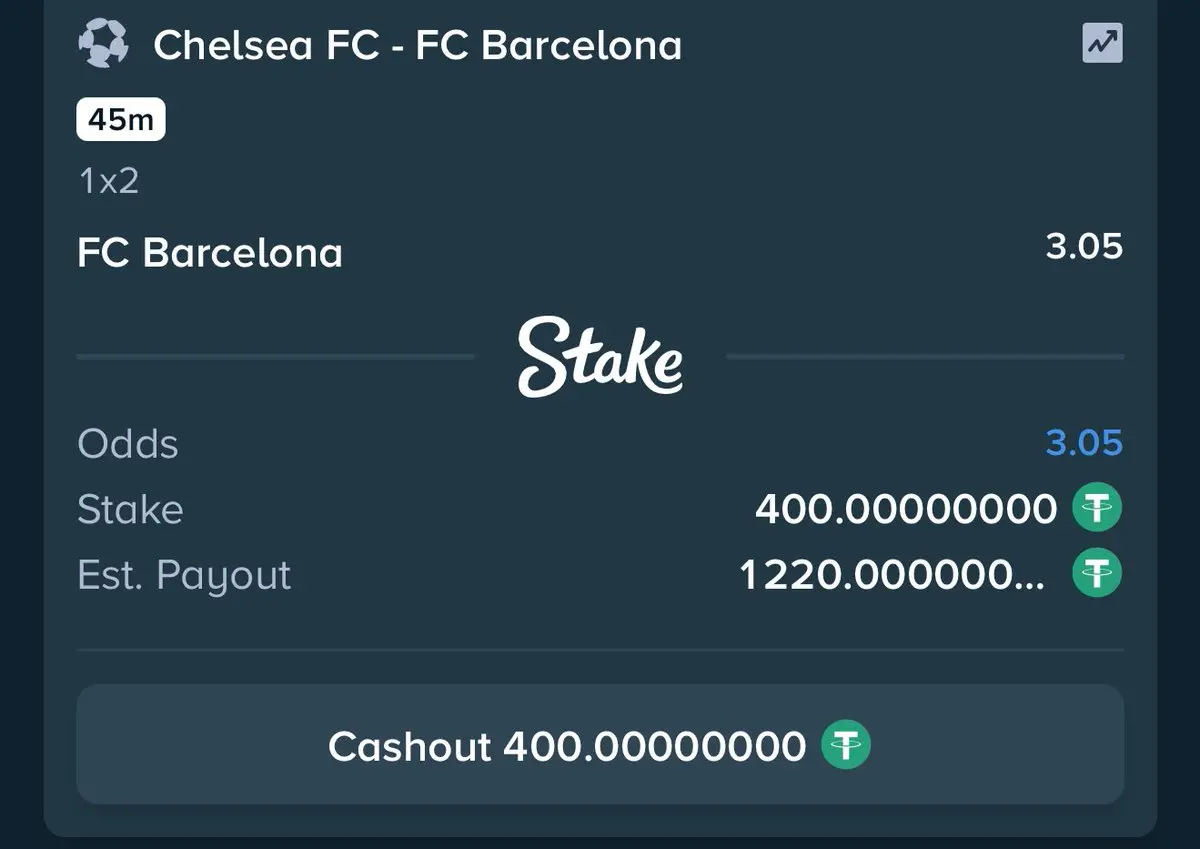Click the Tether icon beside Est. Payout
1200x849 pixels.
point(1097,574)
